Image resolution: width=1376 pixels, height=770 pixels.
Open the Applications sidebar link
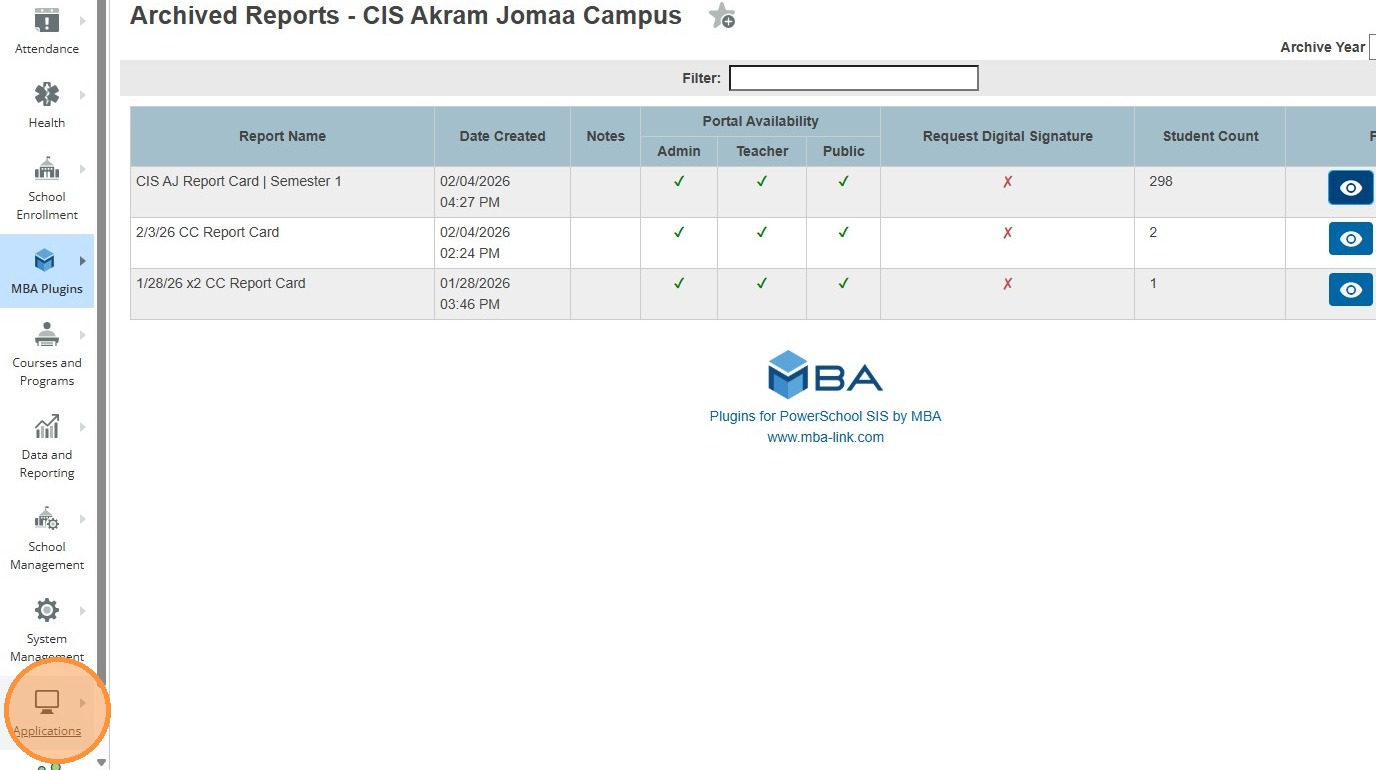[x=47, y=731]
